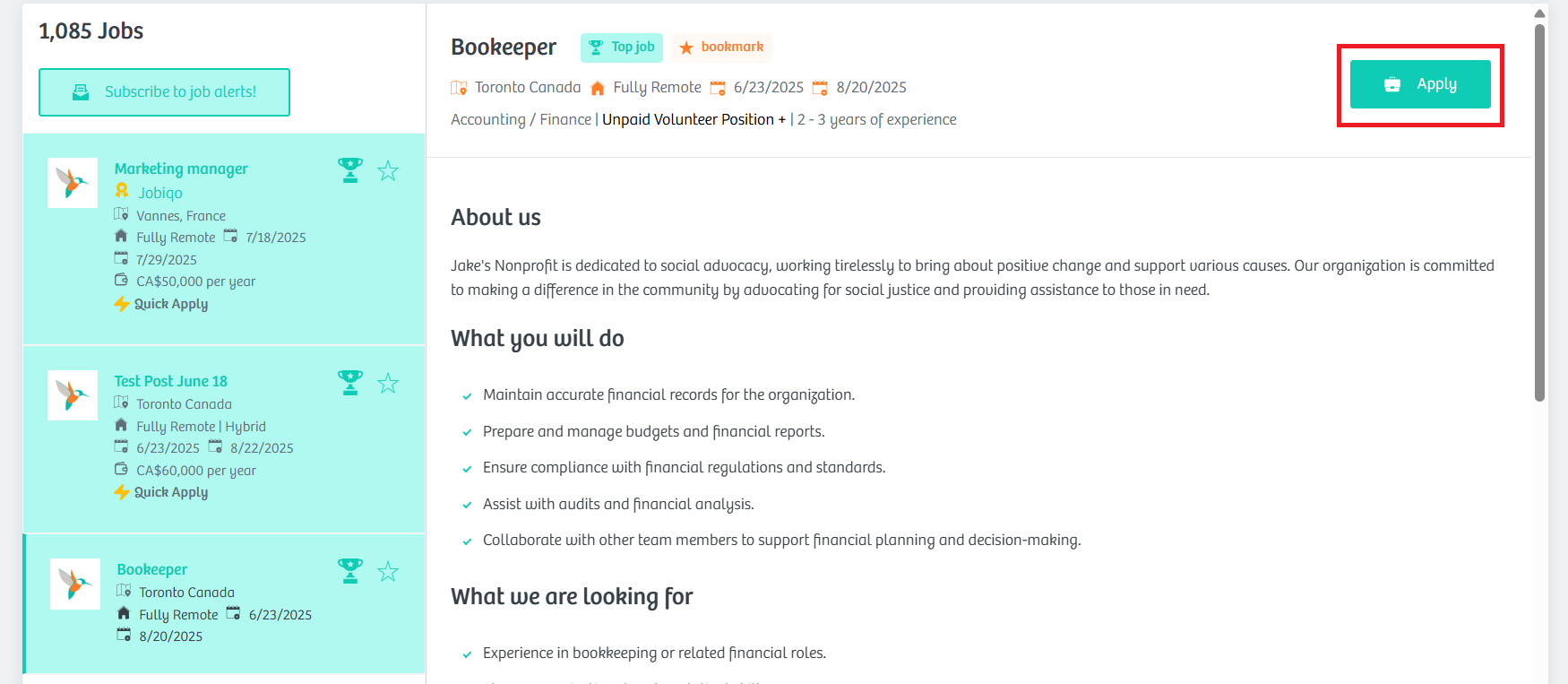This screenshot has height=684, width=1568.
Task: Expand Unpaid Volunteer Position plus indicator
Action: click(x=782, y=119)
